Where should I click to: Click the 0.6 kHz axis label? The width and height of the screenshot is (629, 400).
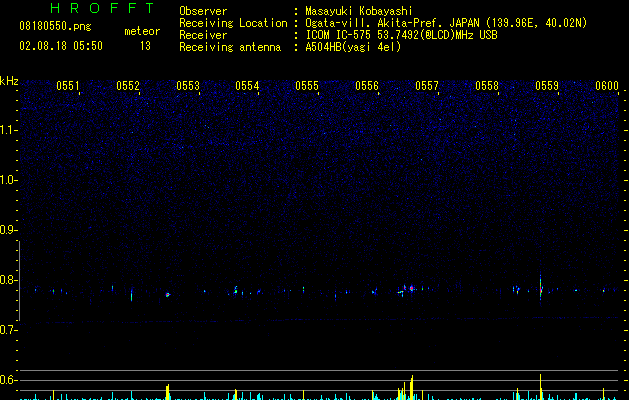pyautogui.click(x=9, y=380)
